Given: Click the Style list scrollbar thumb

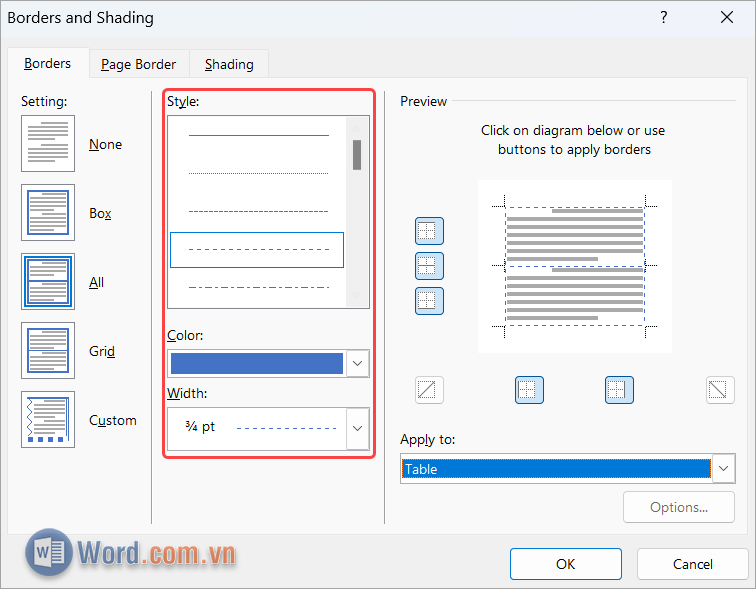Looking at the screenshot, I should [x=357, y=155].
